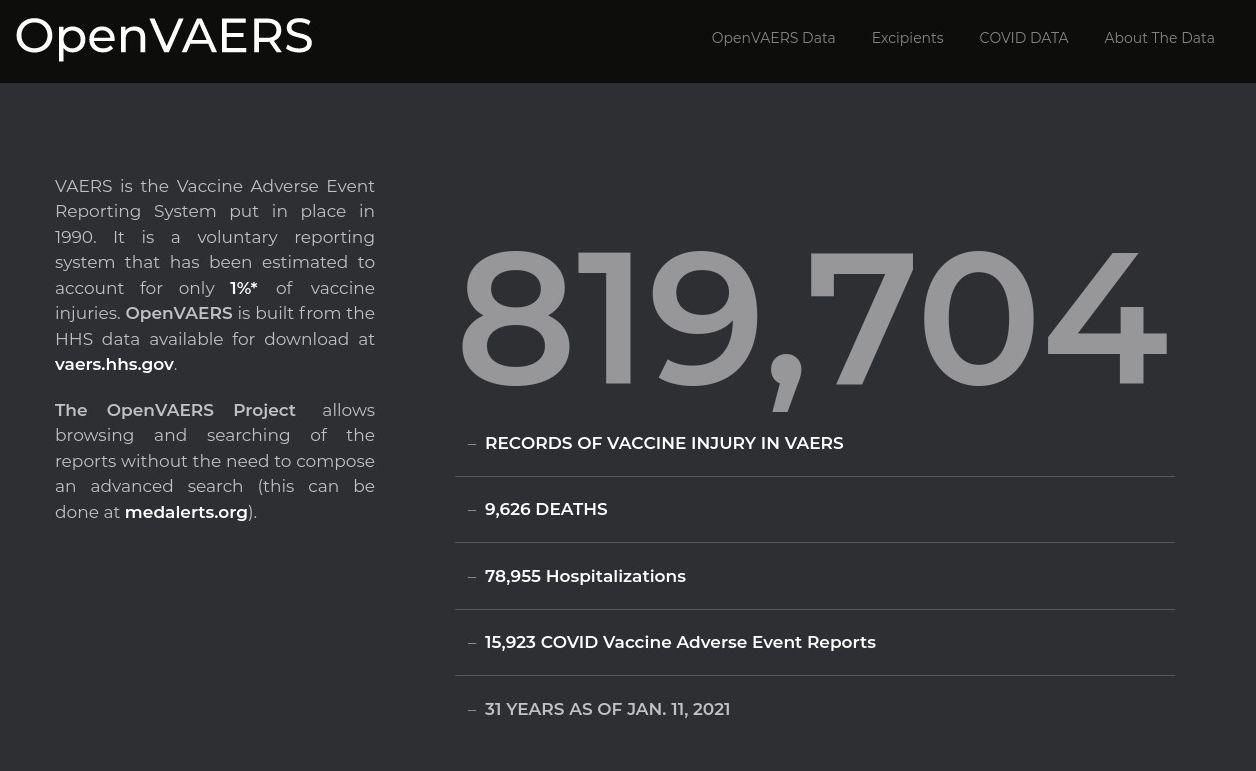This screenshot has width=1256, height=771.
Task: Open The OpenVAERS Project link
Action: (x=175, y=410)
